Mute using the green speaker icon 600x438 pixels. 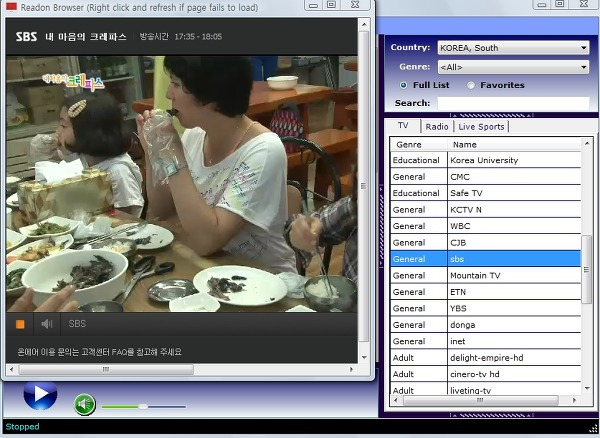(85, 404)
